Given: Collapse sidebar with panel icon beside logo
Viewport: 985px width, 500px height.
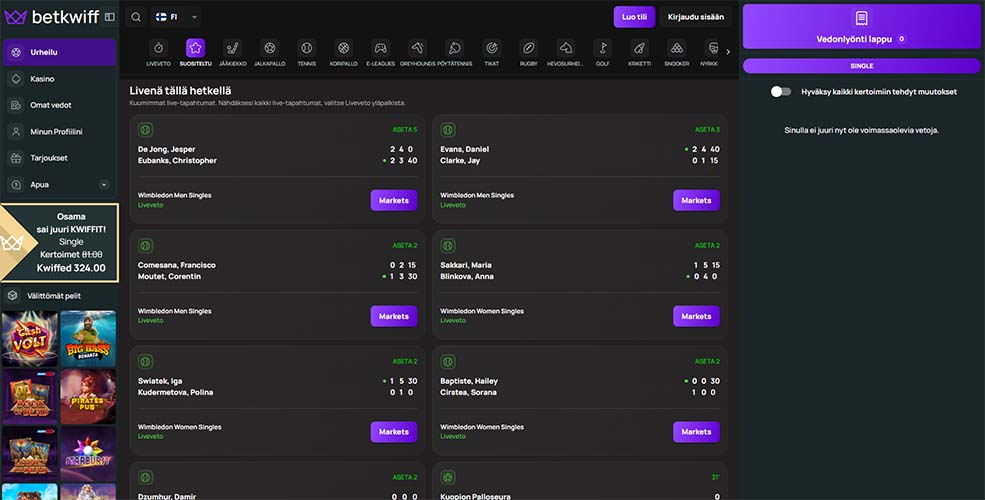Looking at the screenshot, I should tap(110, 17).
